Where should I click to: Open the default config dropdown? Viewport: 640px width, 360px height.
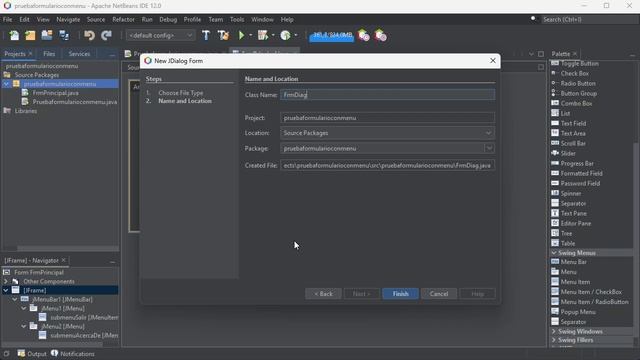[160, 36]
